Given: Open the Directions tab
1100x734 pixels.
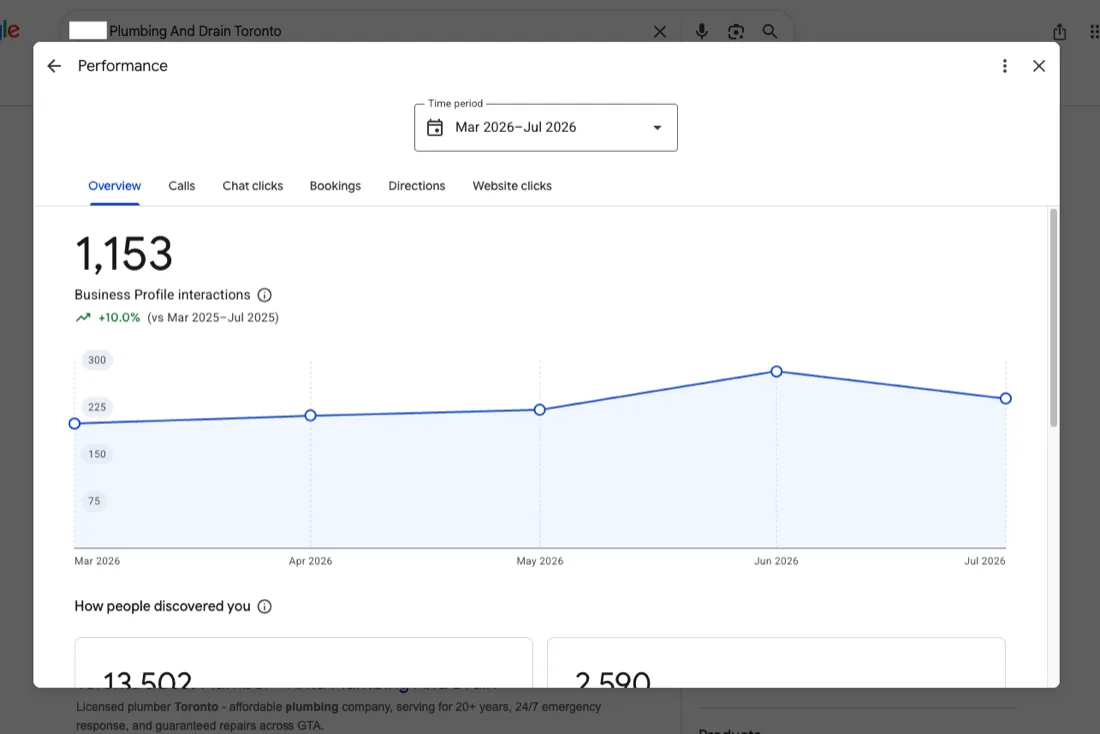Looking at the screenshot, I should [417, 186].
